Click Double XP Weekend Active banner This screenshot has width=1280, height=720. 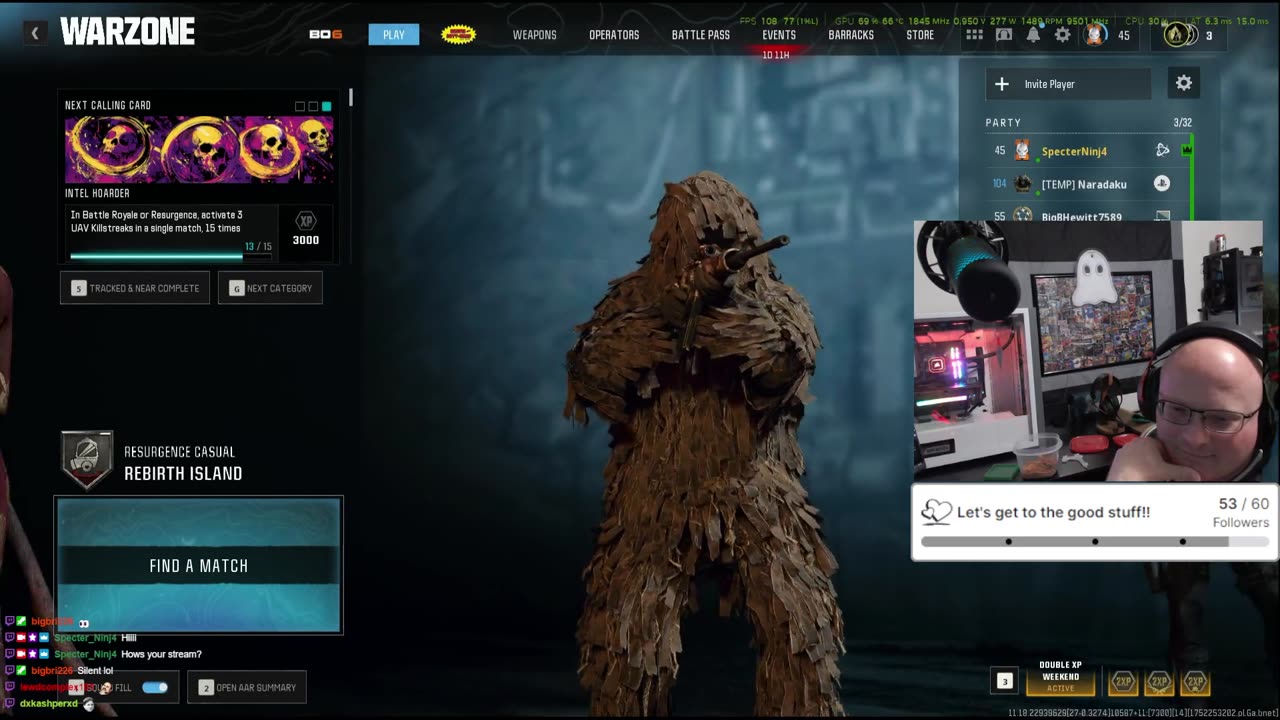[1060, 677]
